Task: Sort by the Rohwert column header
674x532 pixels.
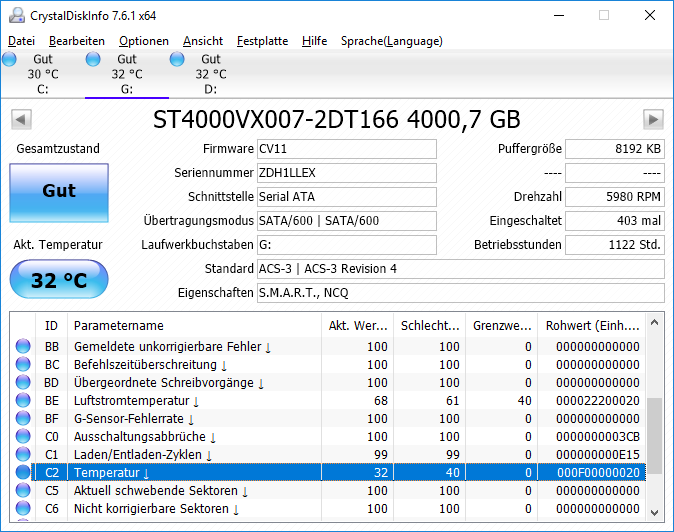Action: point(592,326)
